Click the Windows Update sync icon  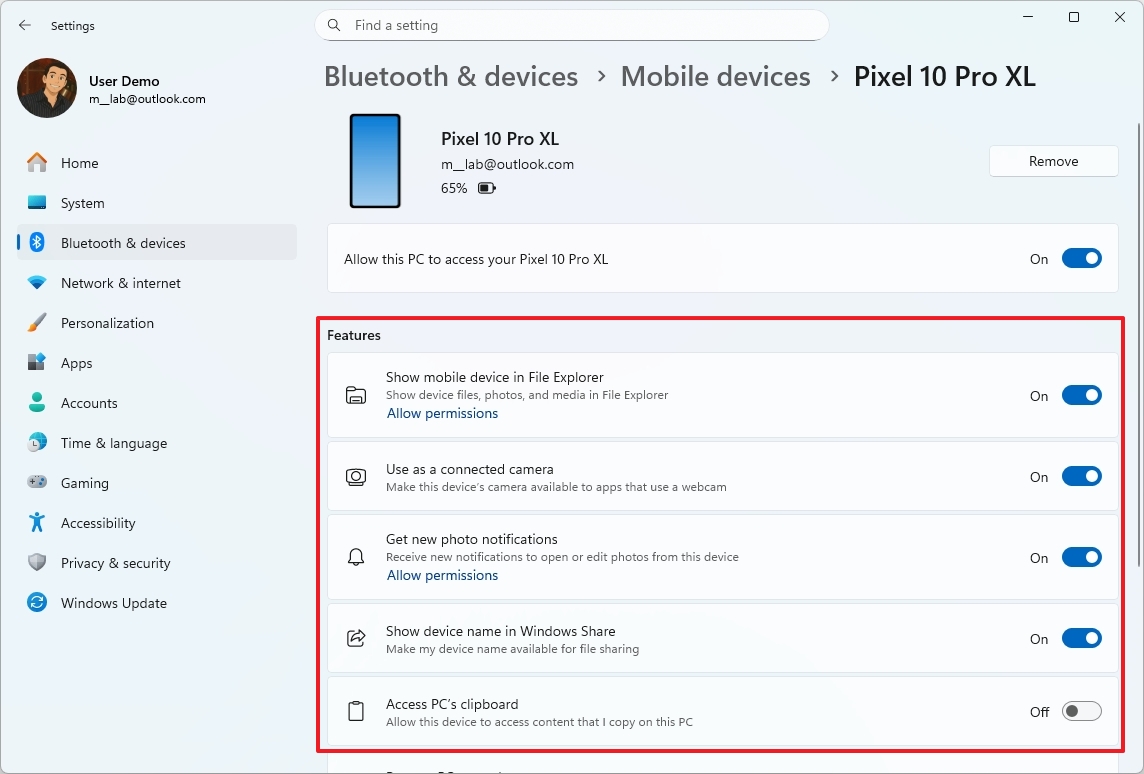click(x=37, y=603)
